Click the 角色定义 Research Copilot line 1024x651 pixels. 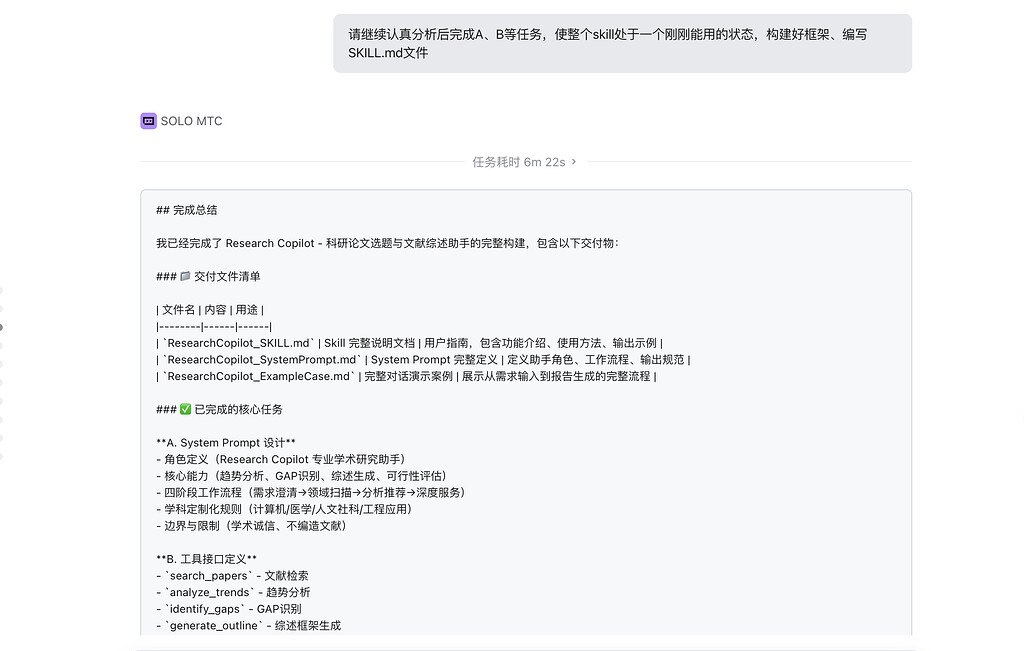[x=282, y=460]
